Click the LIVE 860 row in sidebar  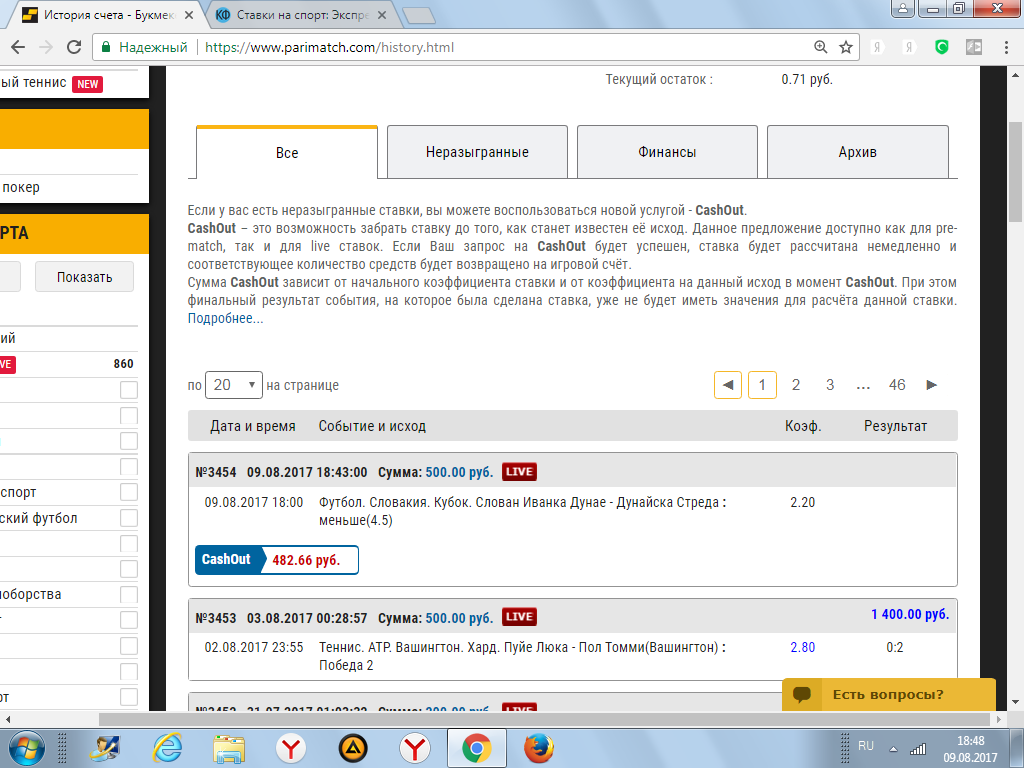coord(69,364)
